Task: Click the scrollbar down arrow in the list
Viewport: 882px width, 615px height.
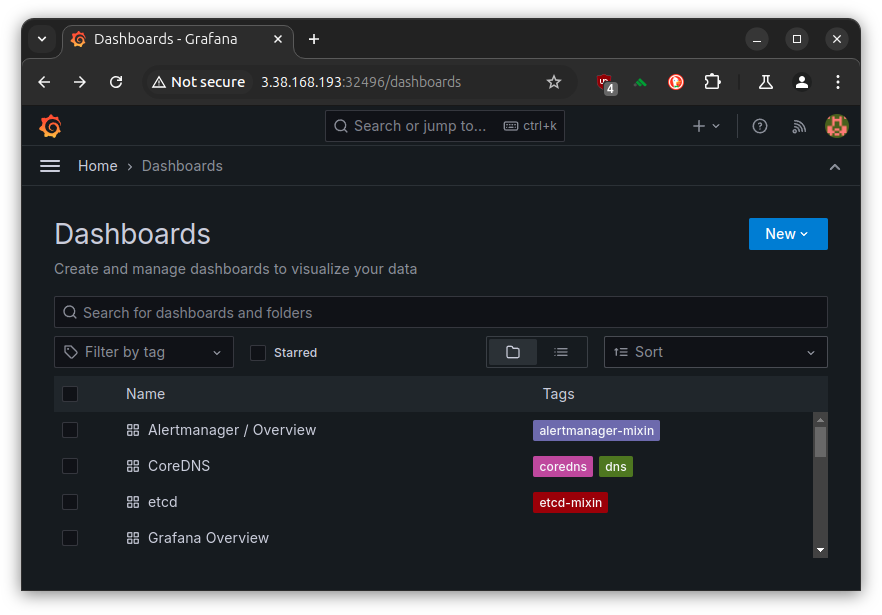Action: click(820, 550)
